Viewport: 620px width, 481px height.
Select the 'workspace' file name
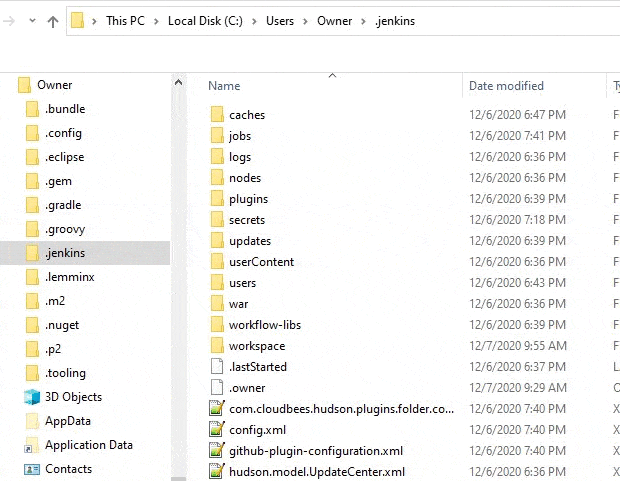(257, 346)
